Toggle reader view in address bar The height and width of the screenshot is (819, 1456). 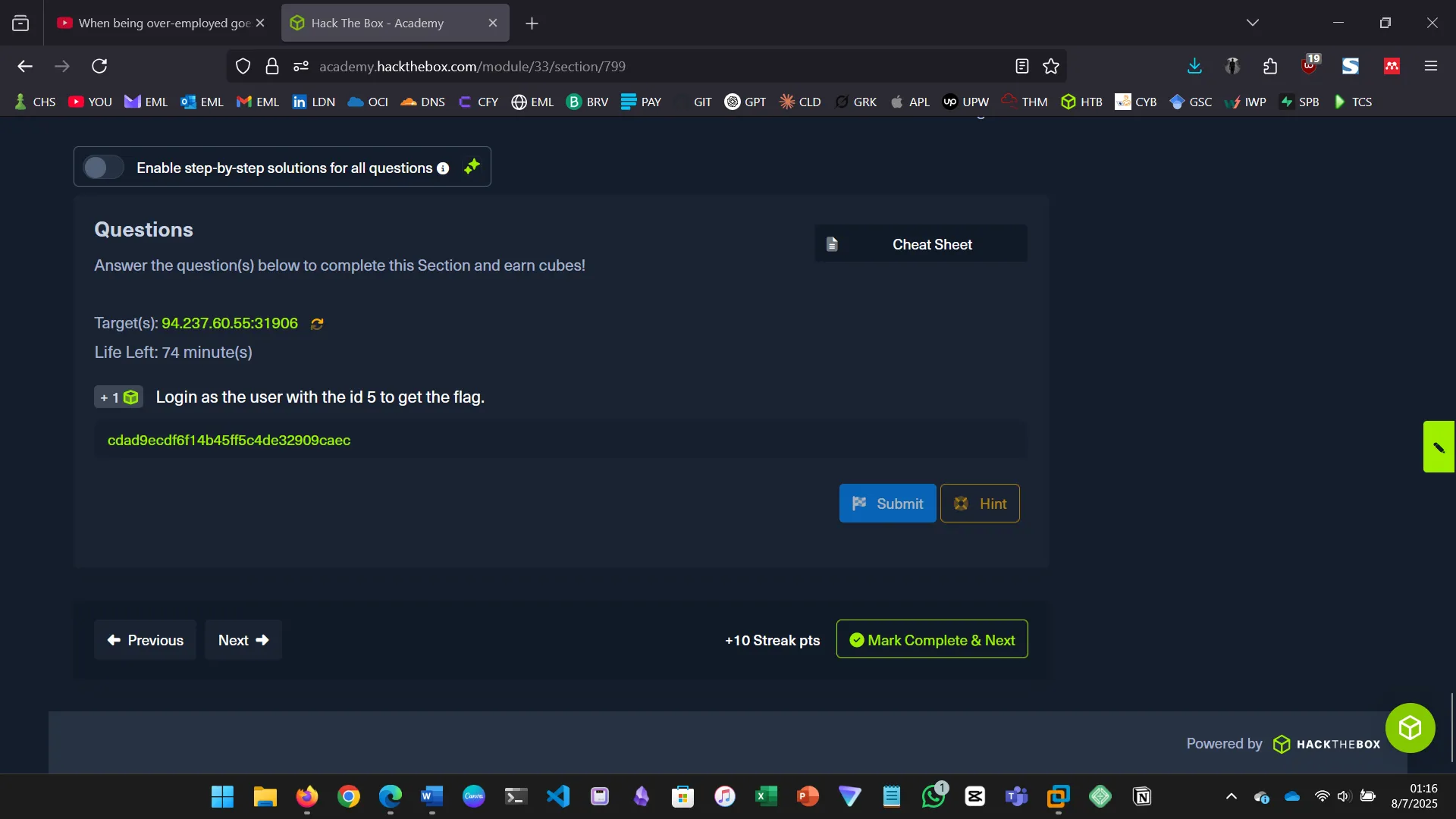point(1021,67)
